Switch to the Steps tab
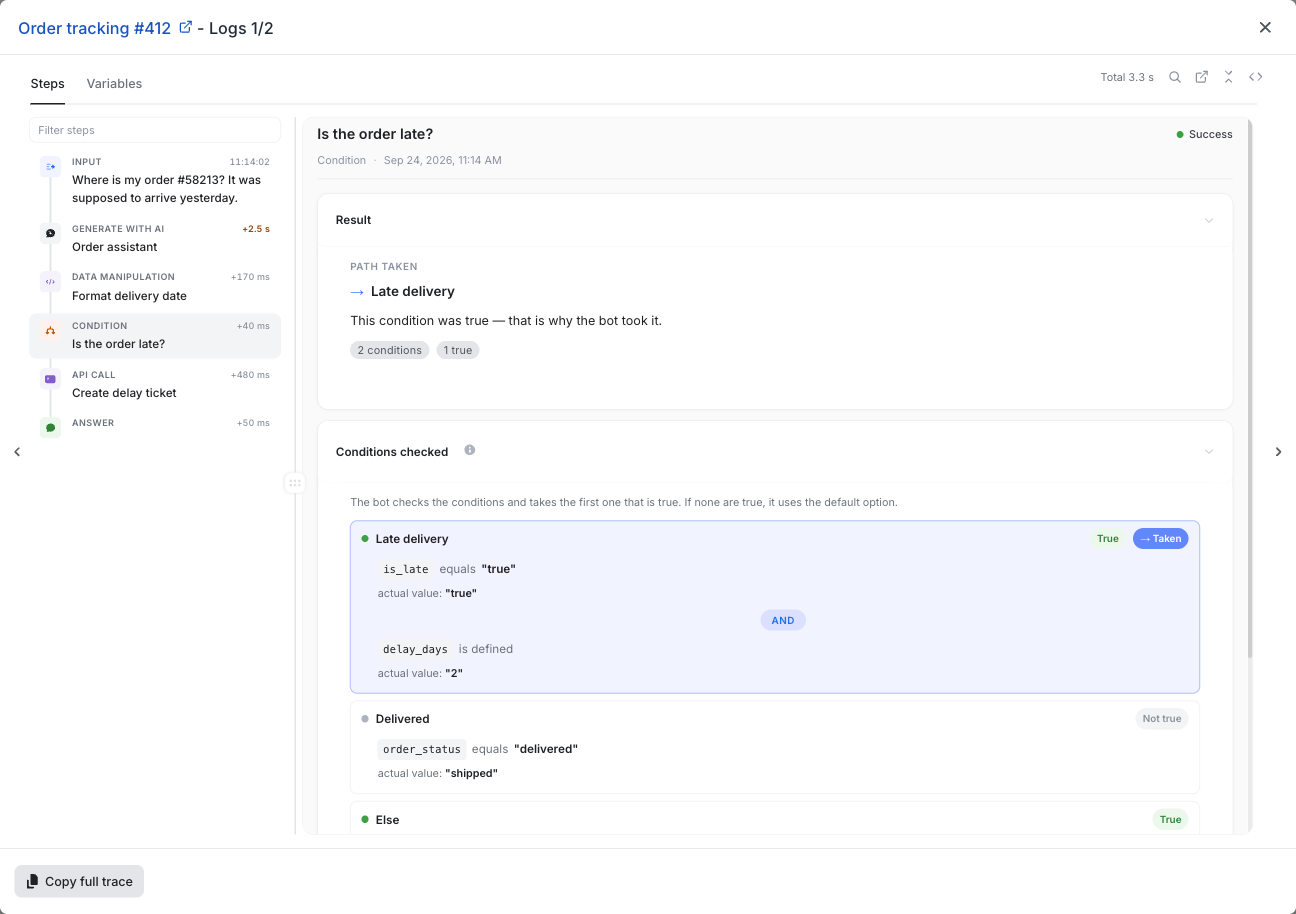Viewport: 1296px width, 914px height. click(x=48, y=84)
